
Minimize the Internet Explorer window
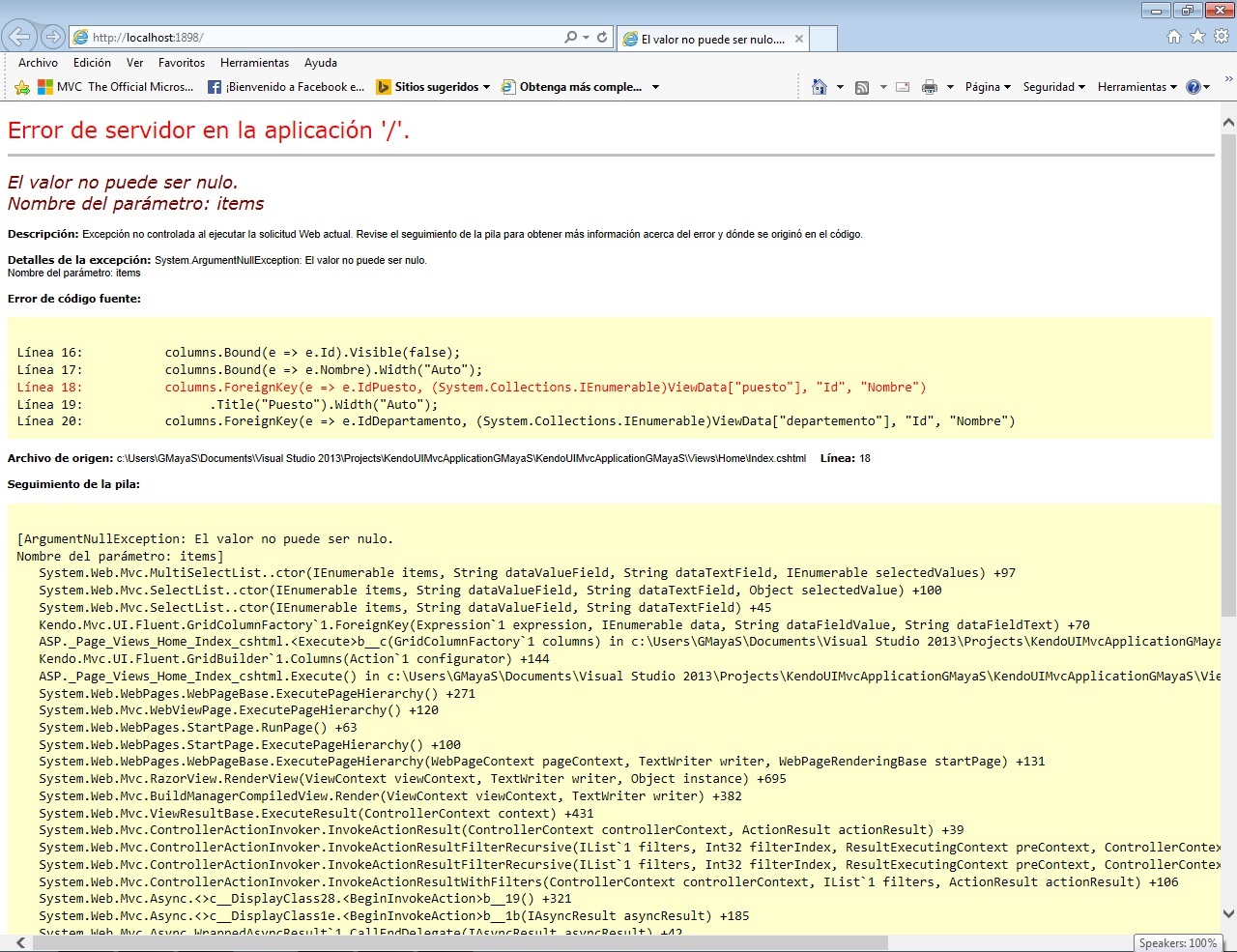1156,11
